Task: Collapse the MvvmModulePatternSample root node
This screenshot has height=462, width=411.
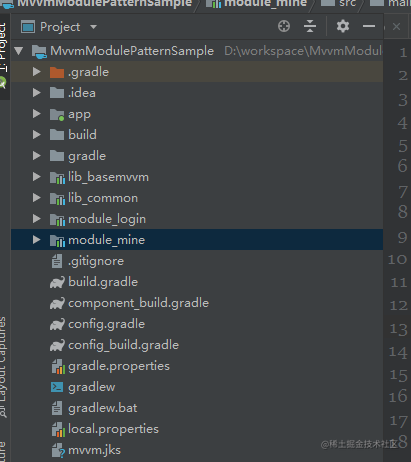Action: tap(19, 51)
